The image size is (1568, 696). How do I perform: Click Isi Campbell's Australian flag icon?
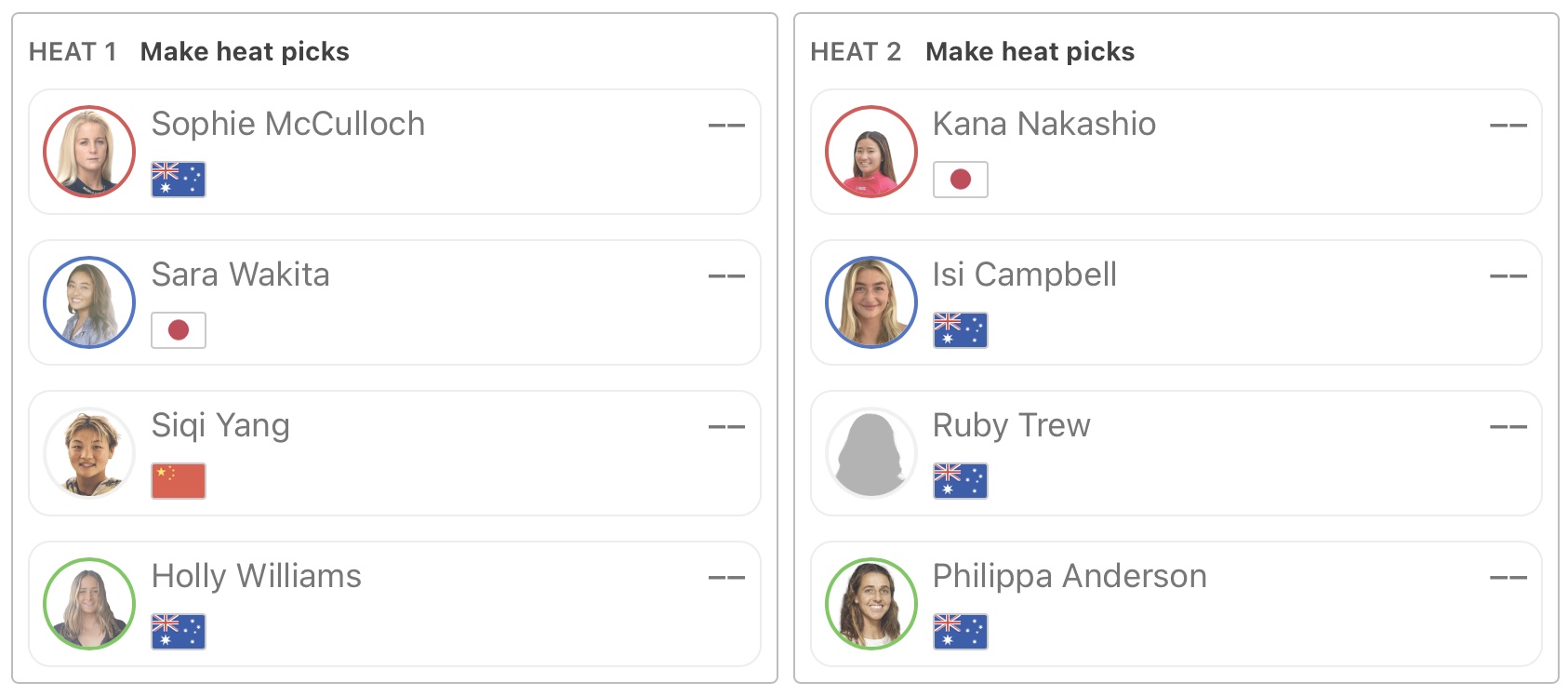[960, 330]
